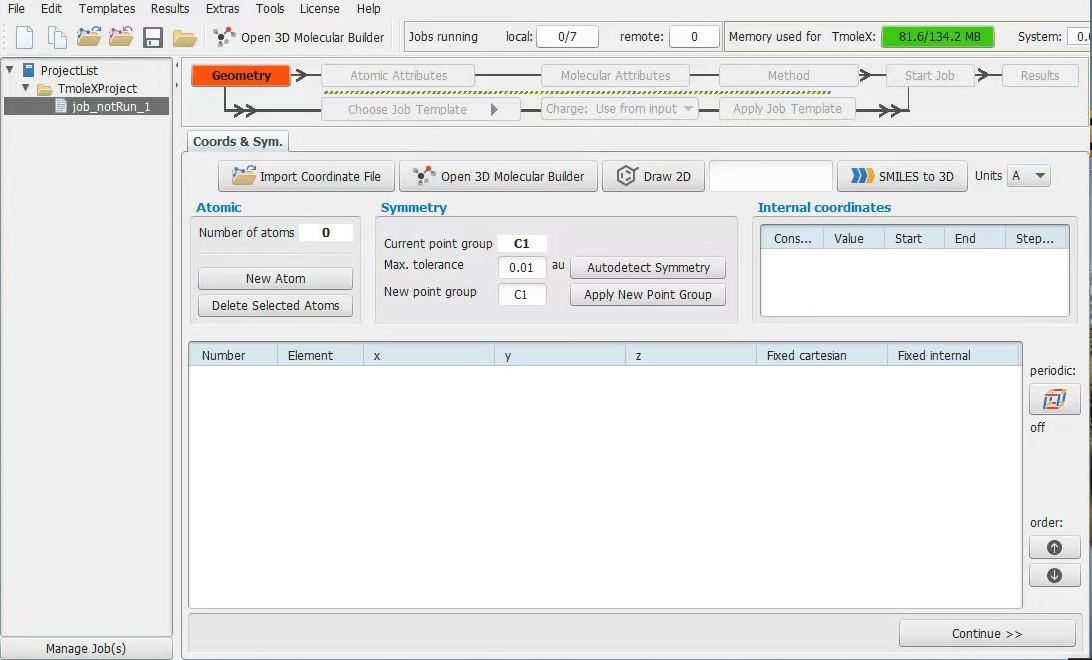The width and height of the screenshot is (1092, 660).
Task: Collapse the ProjectList tree node
Action: pyautogui.click(x=10, y=70)
